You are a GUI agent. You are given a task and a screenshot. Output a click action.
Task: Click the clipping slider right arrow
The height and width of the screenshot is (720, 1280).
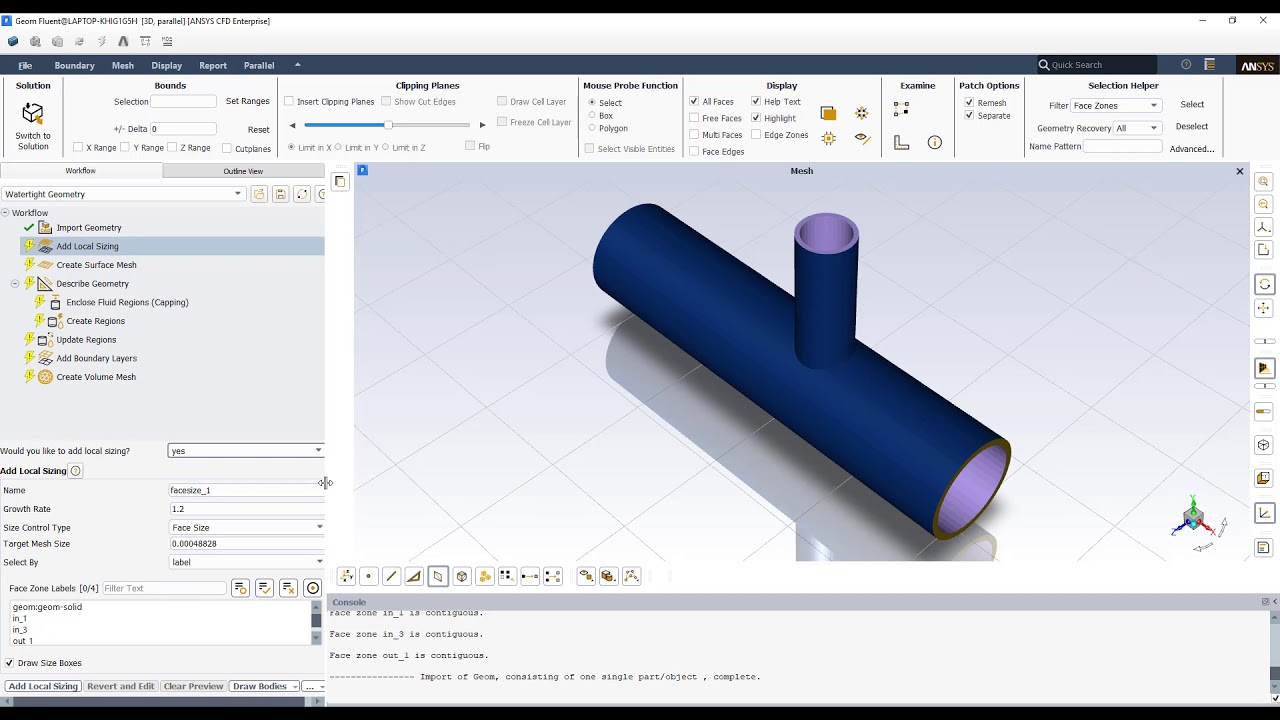point(482,125)
